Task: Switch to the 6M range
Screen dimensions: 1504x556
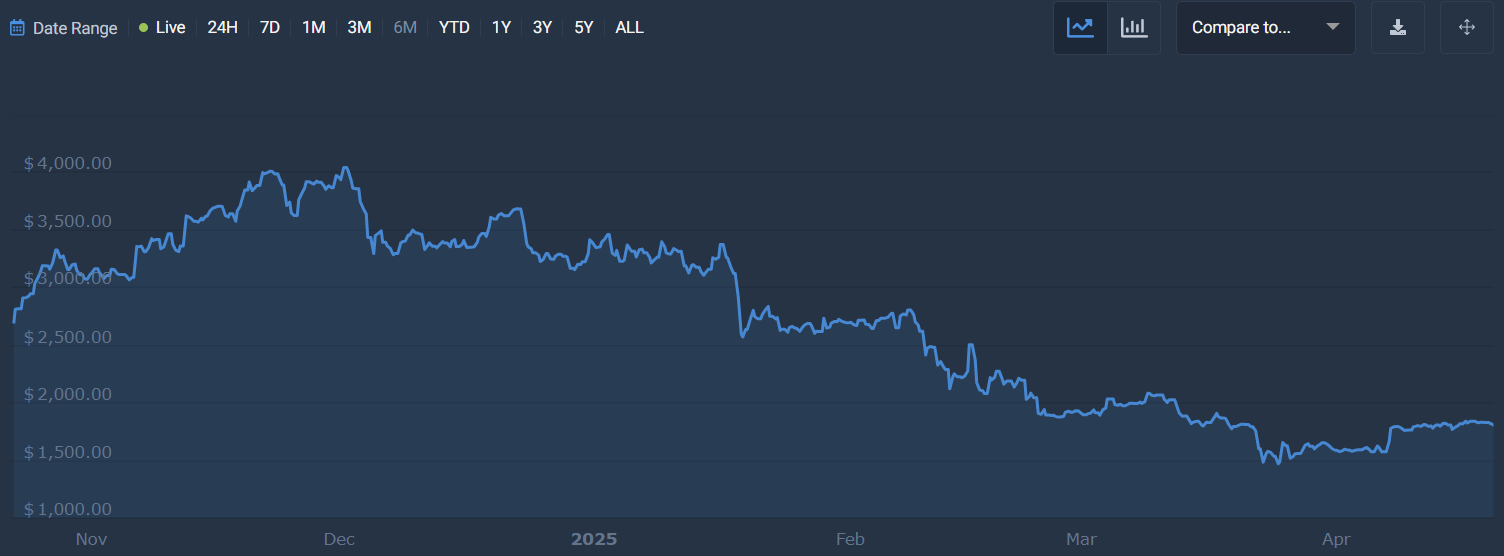Action: 405,28
